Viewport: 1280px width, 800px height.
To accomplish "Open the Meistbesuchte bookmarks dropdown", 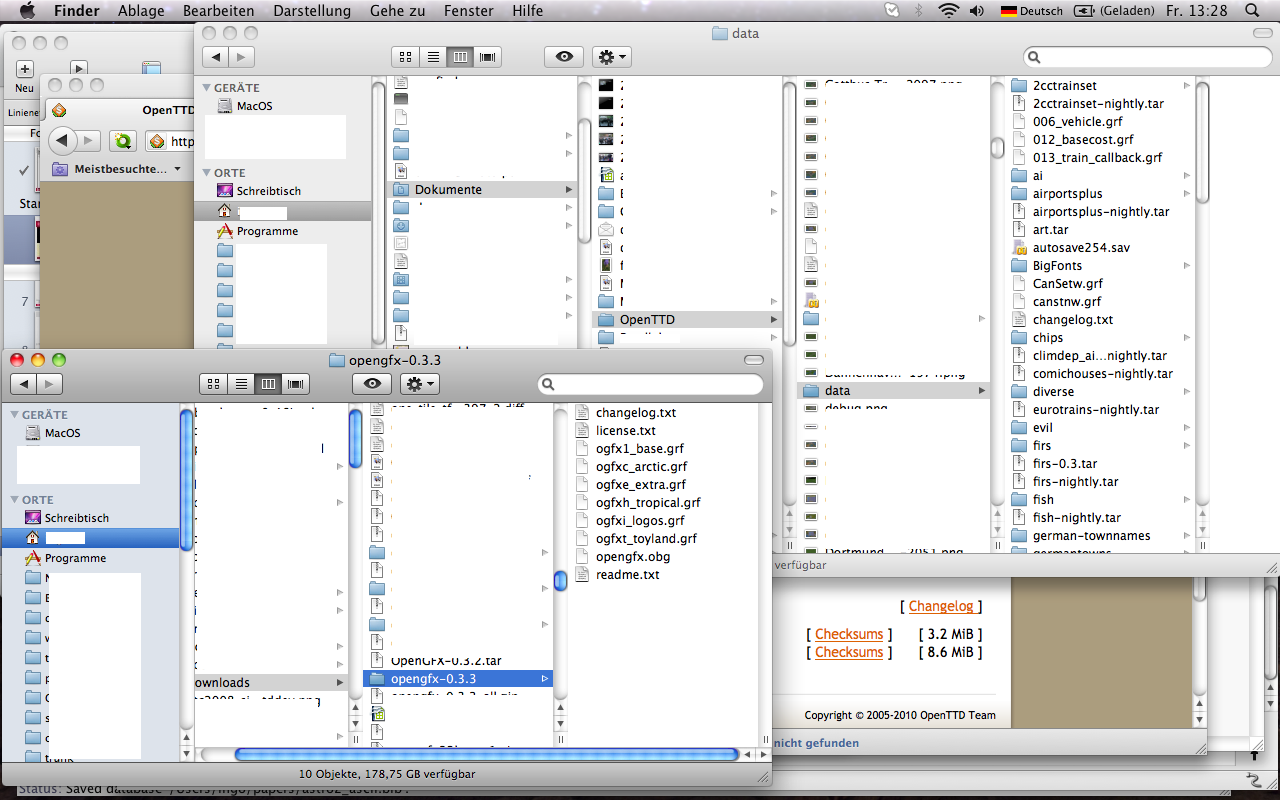I will (x=116, y=169).
